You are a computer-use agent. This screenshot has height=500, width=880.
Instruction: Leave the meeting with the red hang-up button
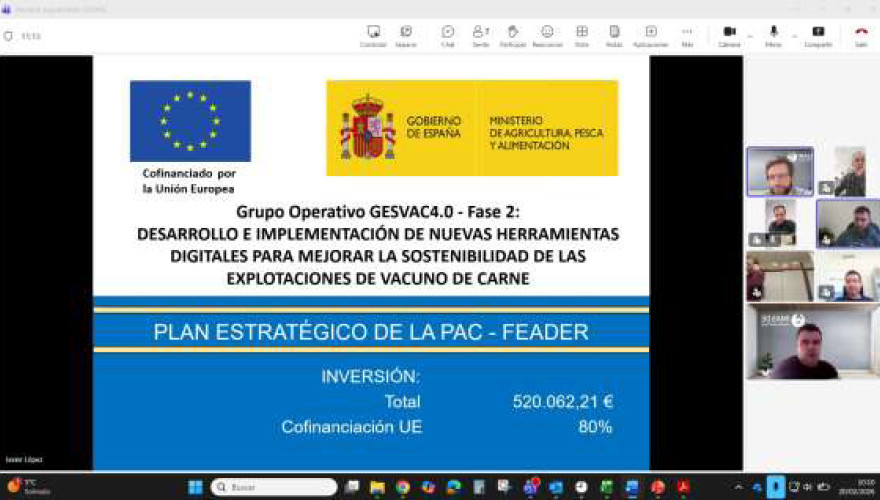coord(861,35)
